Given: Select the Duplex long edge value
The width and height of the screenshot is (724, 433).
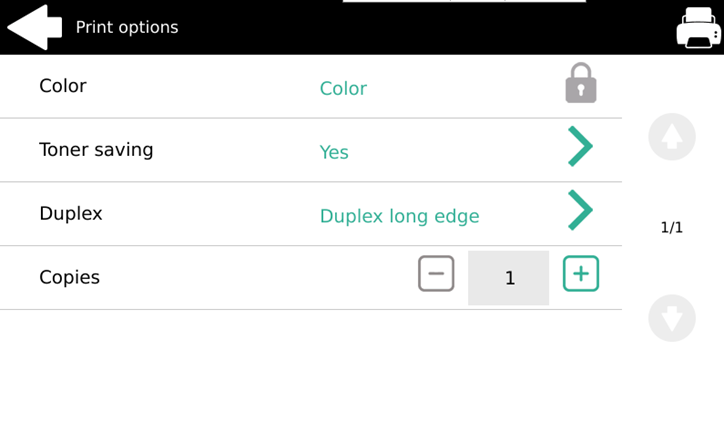Looking at the screenshot, I should coord(399,216).
